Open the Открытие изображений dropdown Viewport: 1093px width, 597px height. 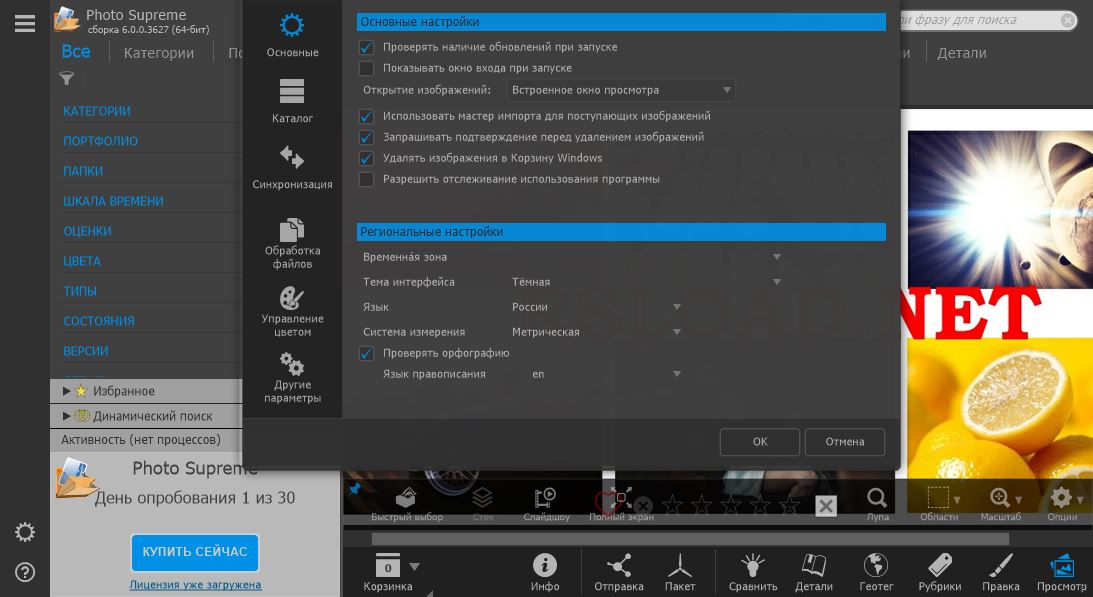[x=620, y=90]
